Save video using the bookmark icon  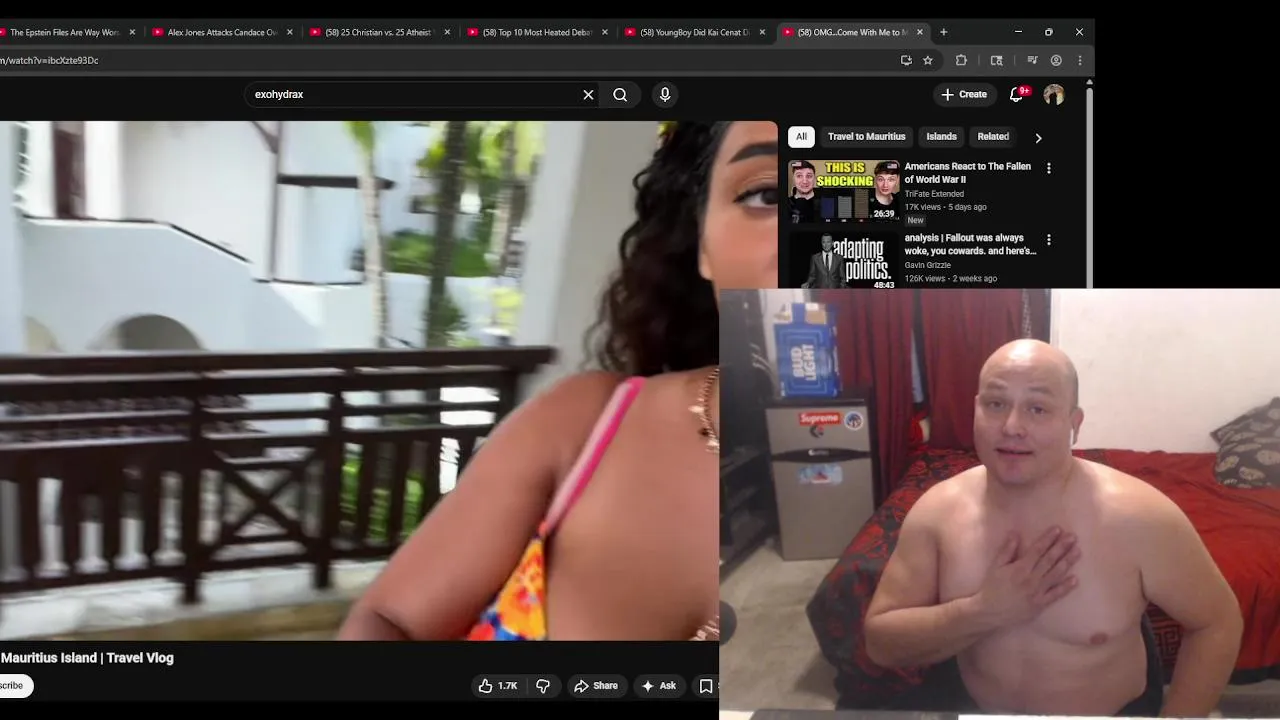point(706,686)
